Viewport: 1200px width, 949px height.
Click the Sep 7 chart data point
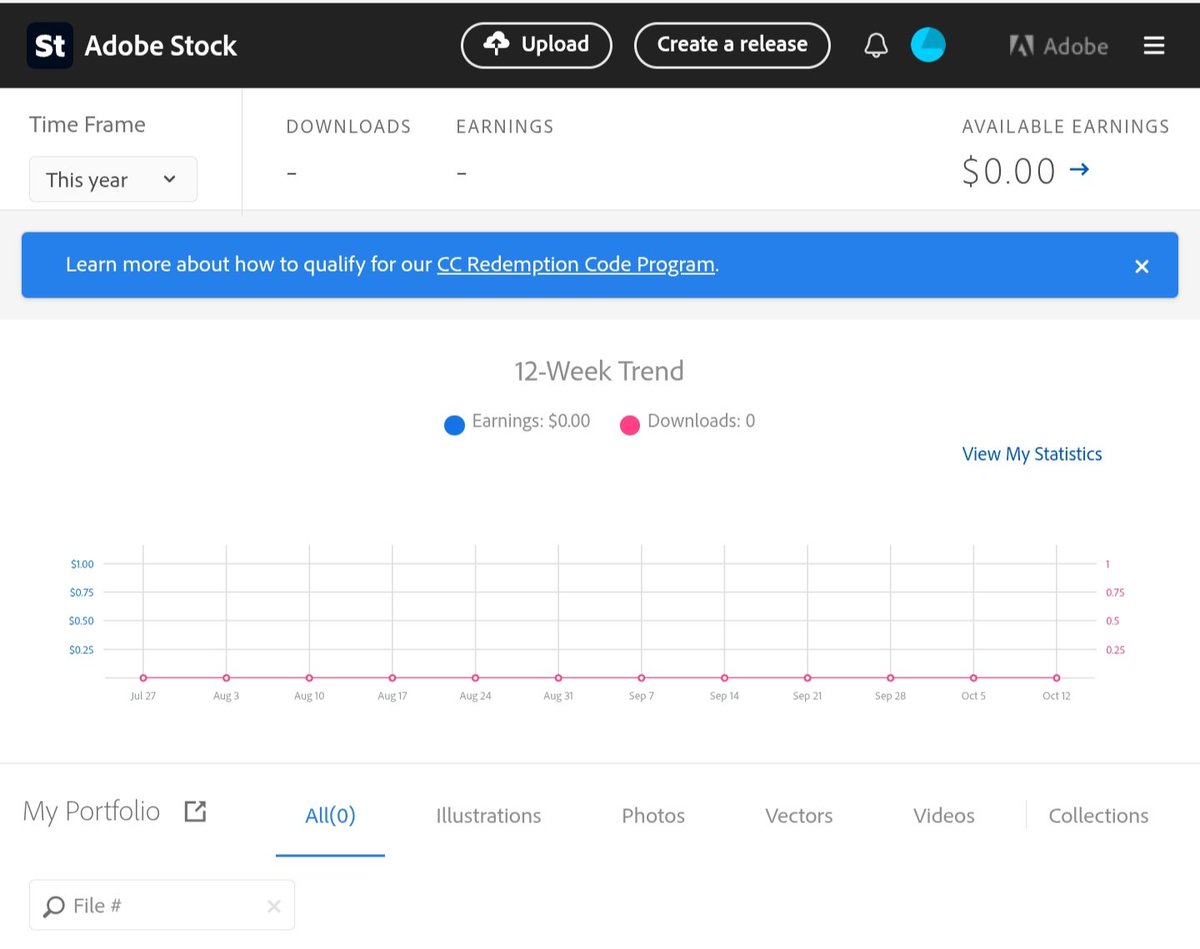click(x=641, y=678)
